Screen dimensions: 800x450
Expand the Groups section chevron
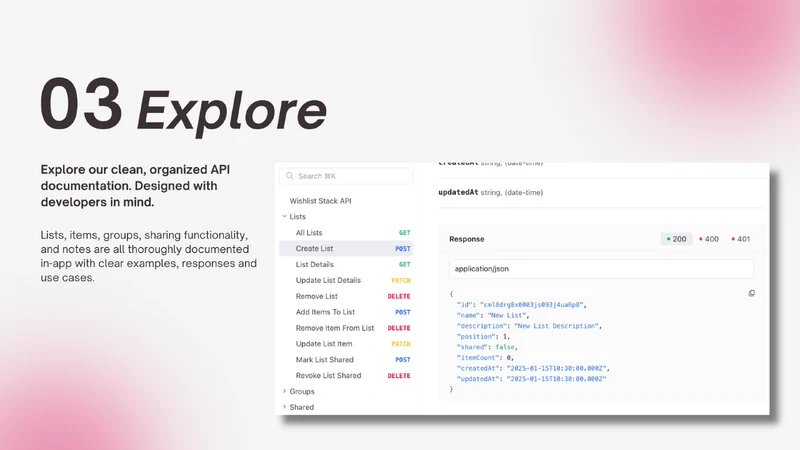284,391
